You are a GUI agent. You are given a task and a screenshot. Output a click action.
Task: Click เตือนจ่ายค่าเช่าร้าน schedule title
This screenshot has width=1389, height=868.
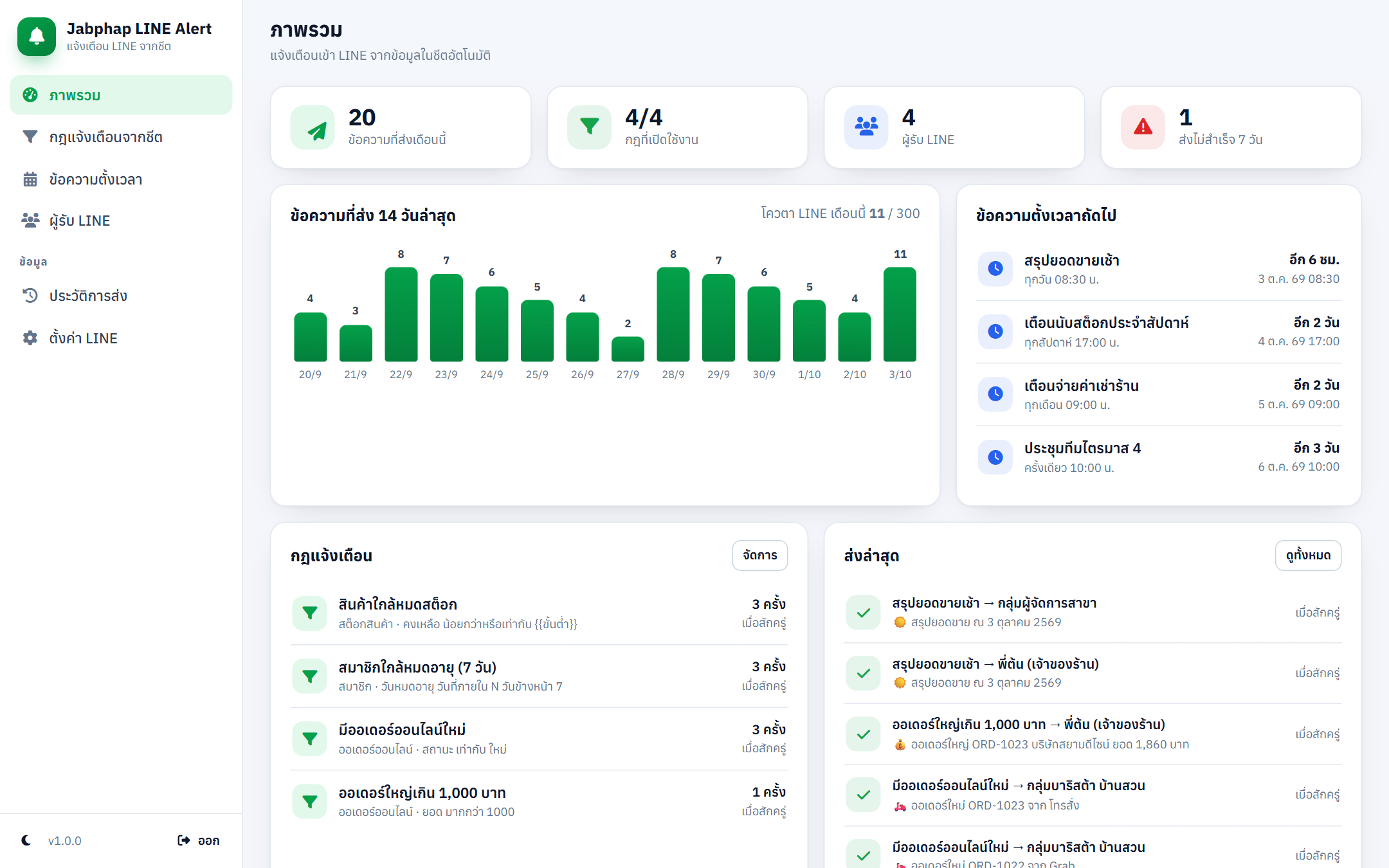point(1082,386)
